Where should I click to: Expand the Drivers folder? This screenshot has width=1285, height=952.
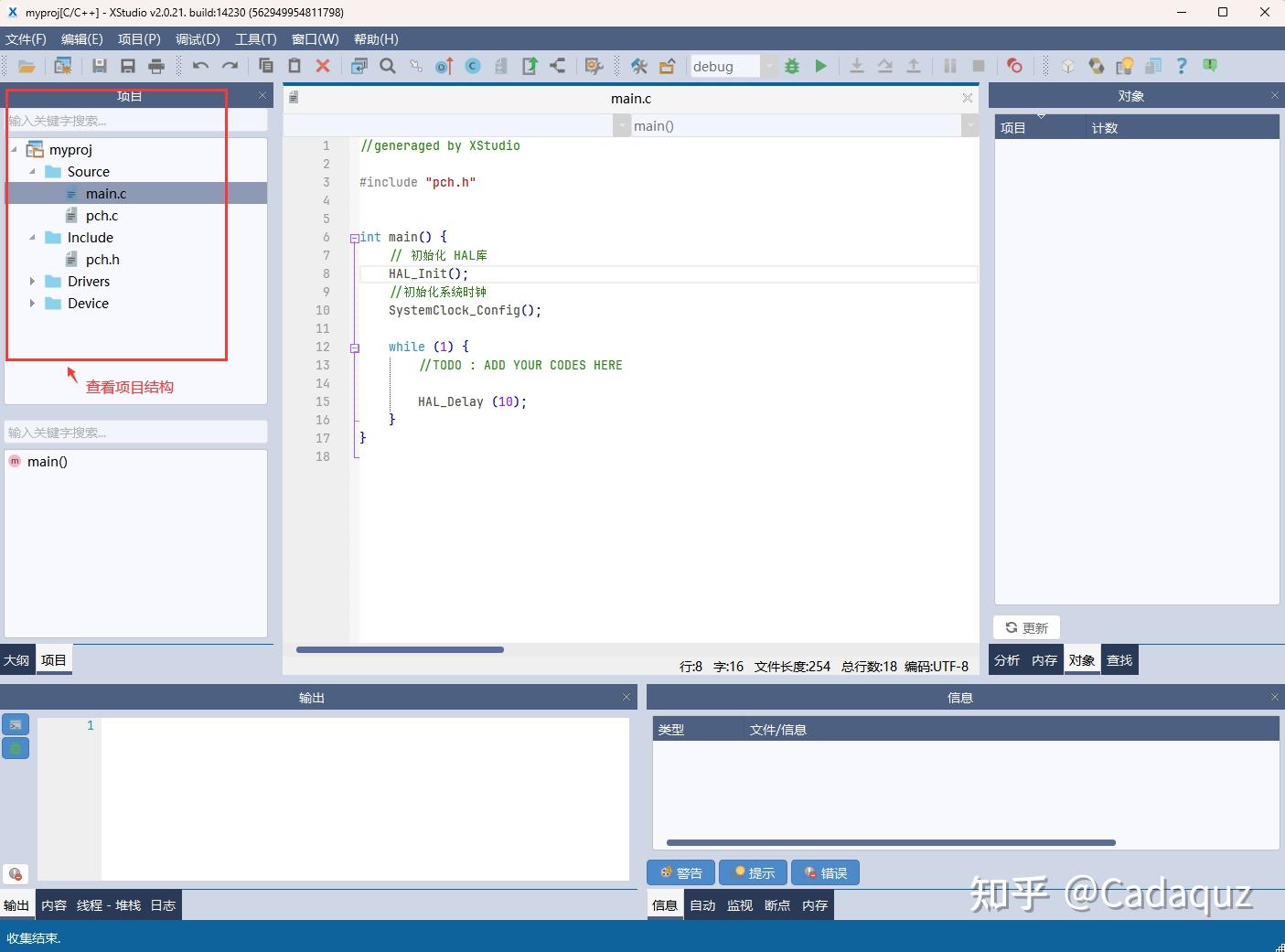32,281
